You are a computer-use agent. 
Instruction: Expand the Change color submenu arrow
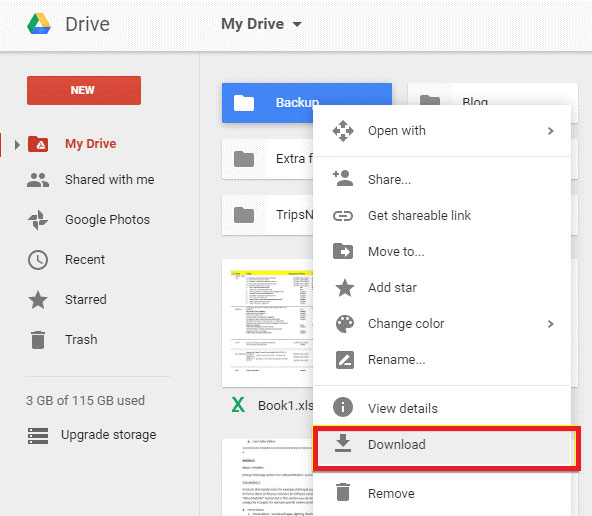point(550,324)
